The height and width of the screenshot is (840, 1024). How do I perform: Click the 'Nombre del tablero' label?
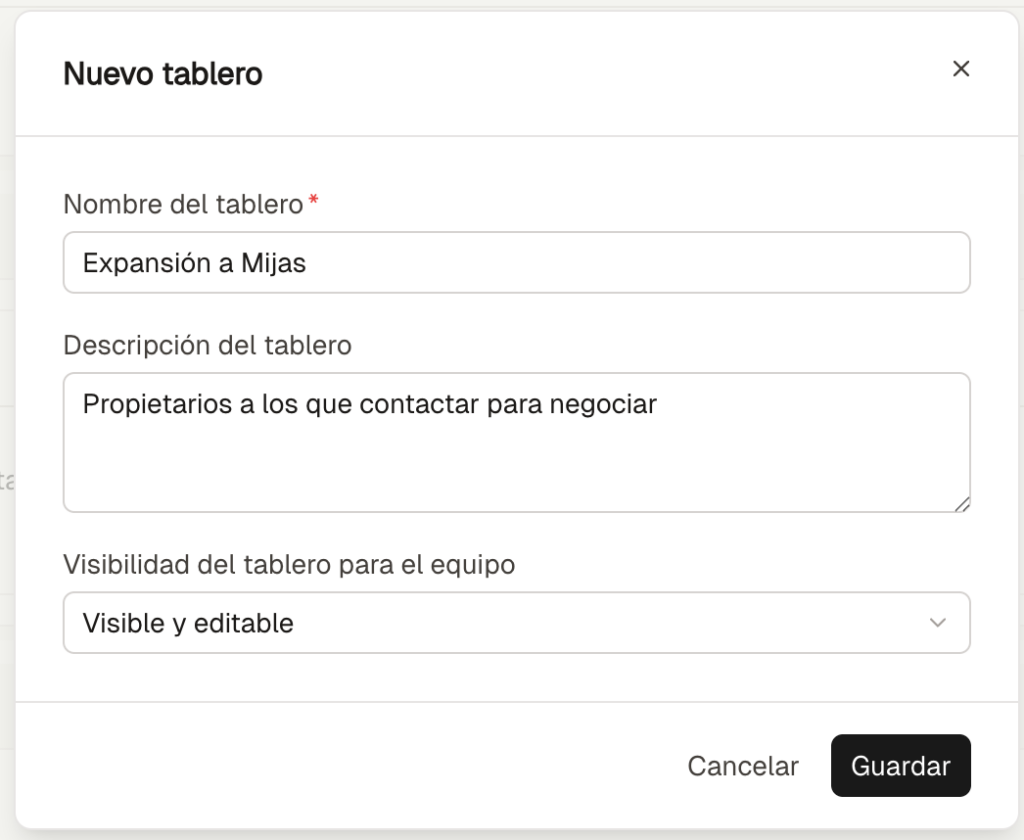pos(183,205)
